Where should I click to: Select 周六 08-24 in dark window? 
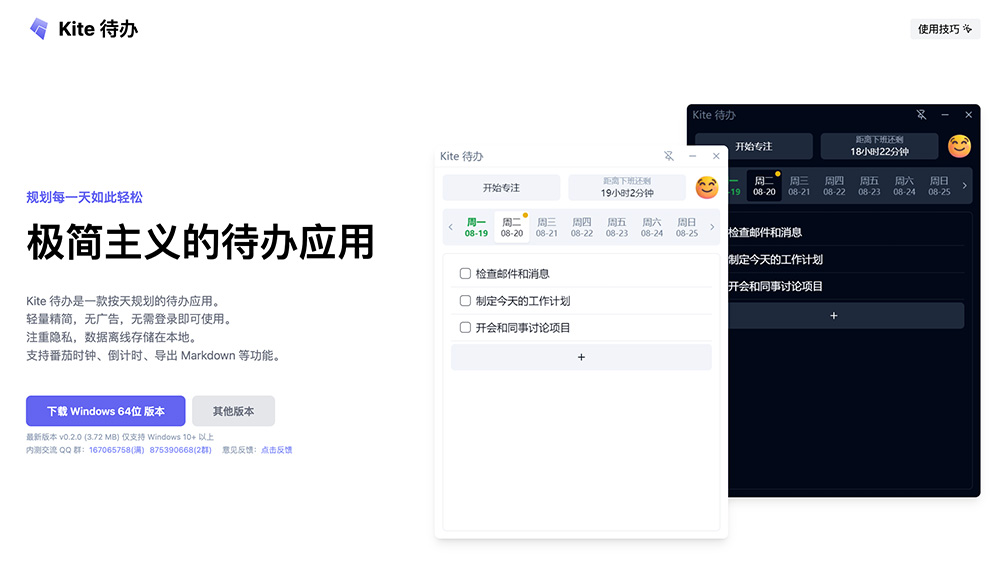point(904,186)
